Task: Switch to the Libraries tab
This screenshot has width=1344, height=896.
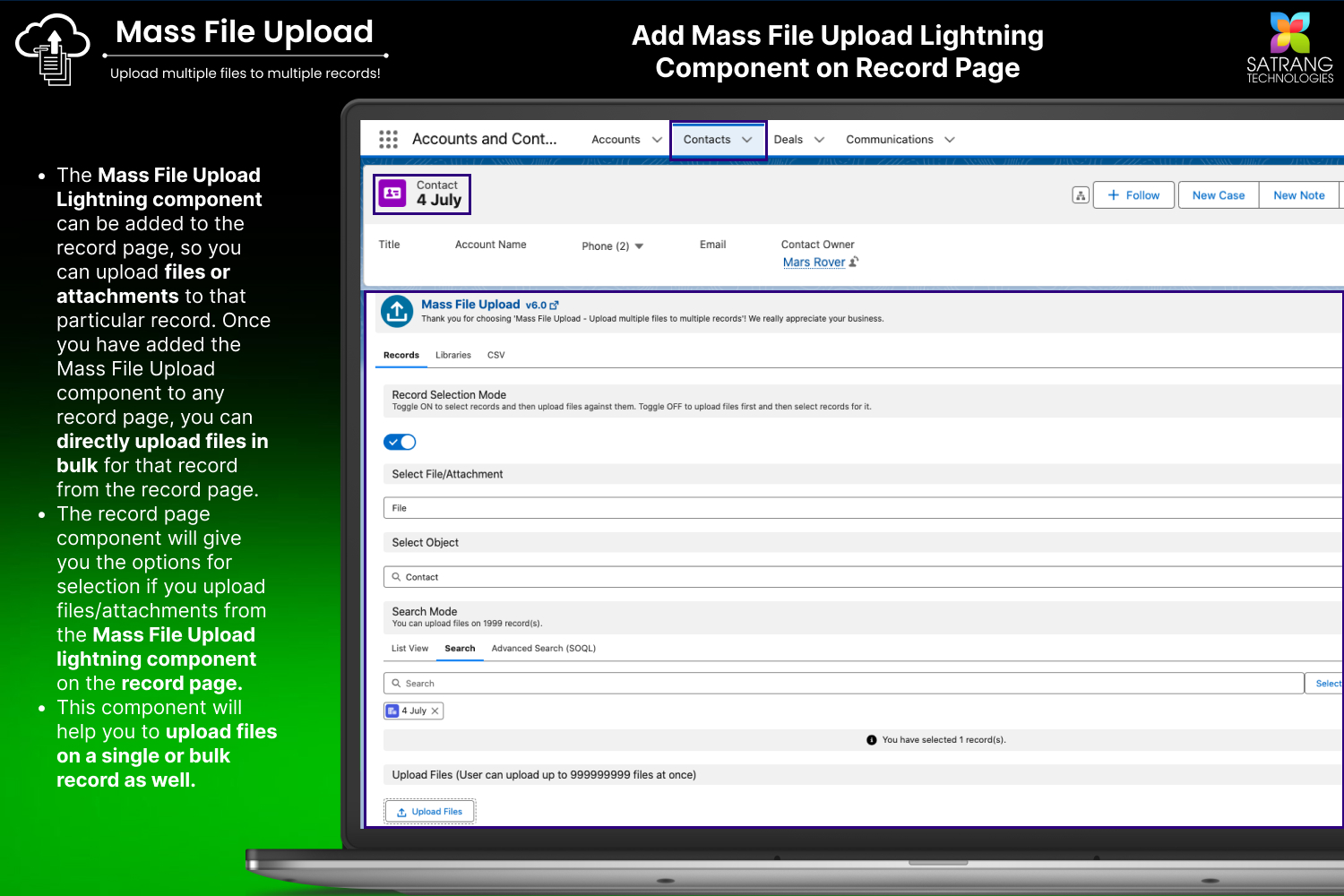Action: click(452, 356)
